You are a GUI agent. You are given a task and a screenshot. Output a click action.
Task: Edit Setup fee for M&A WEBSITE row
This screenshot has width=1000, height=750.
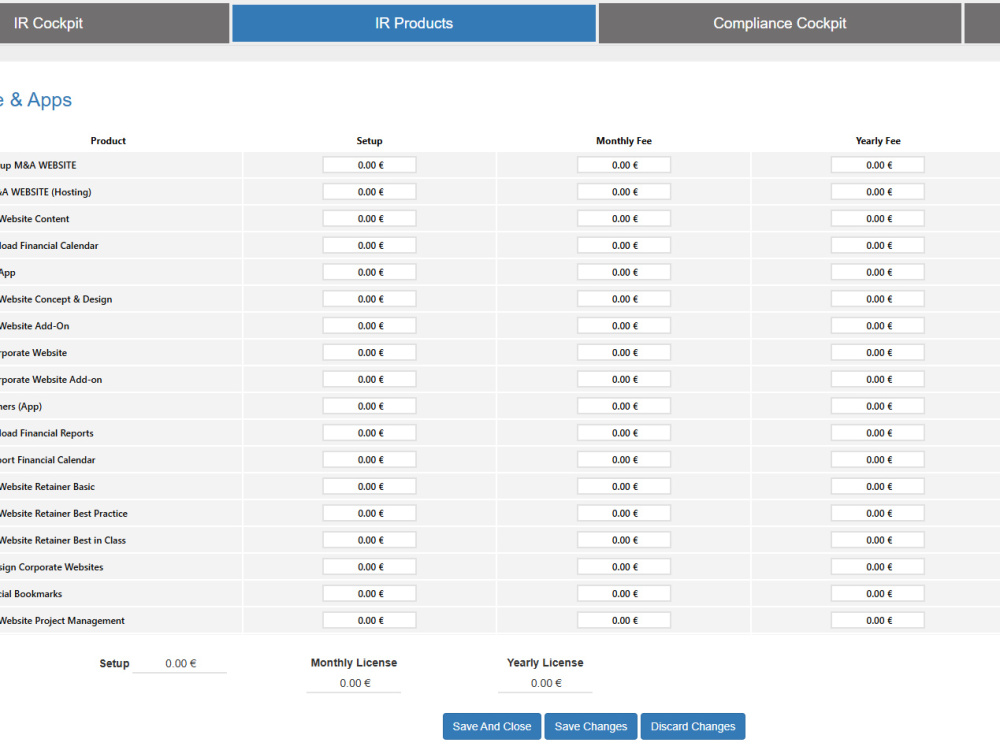369,165
